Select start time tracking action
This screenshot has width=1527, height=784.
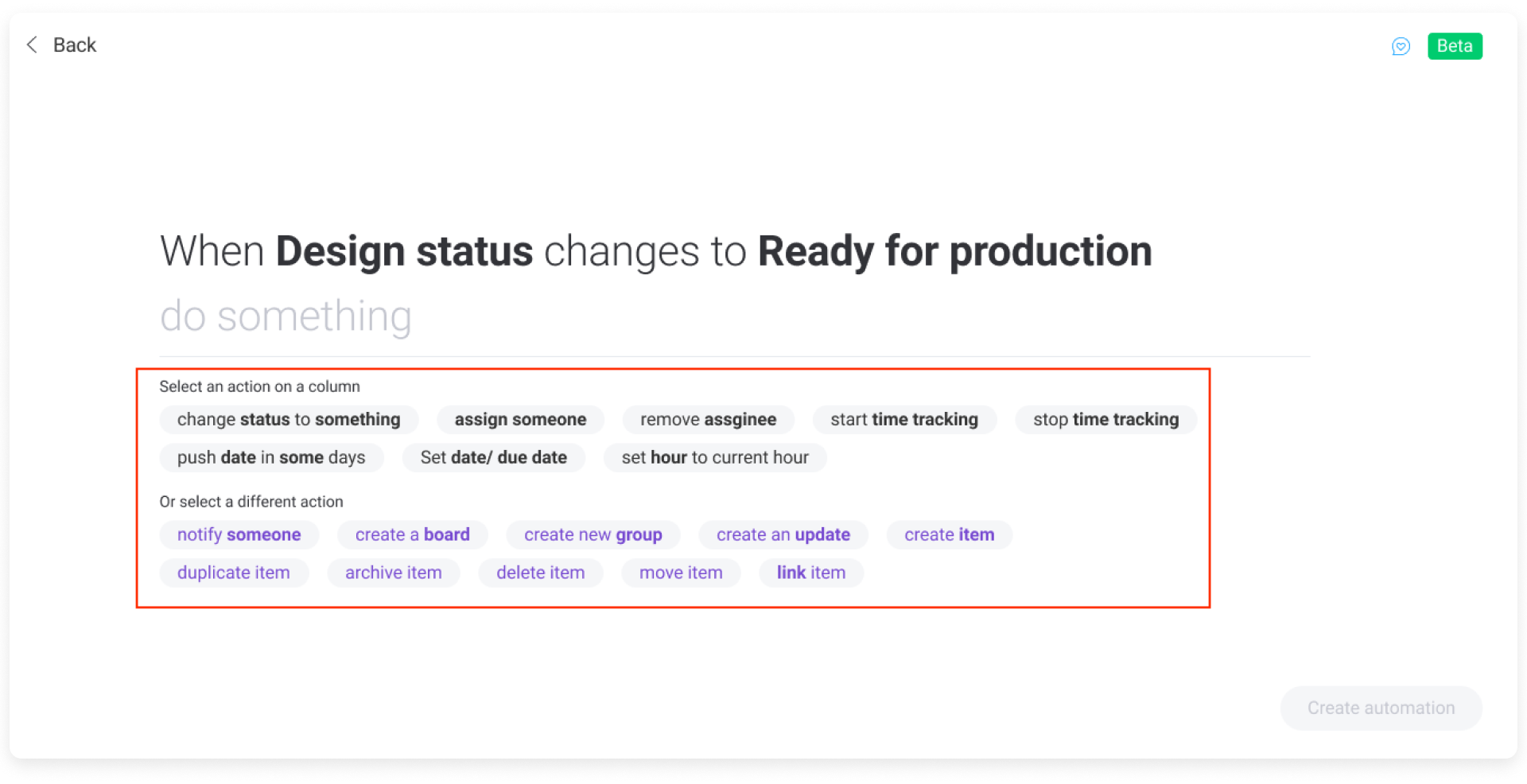coord(904,419)
